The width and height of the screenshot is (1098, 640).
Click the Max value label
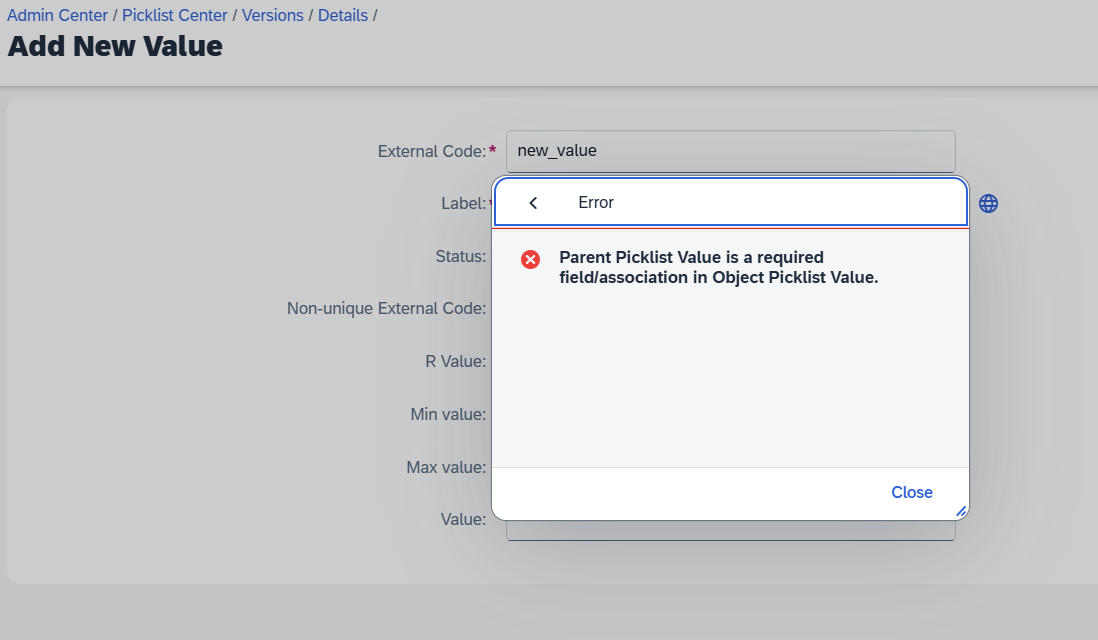(446, 467)
